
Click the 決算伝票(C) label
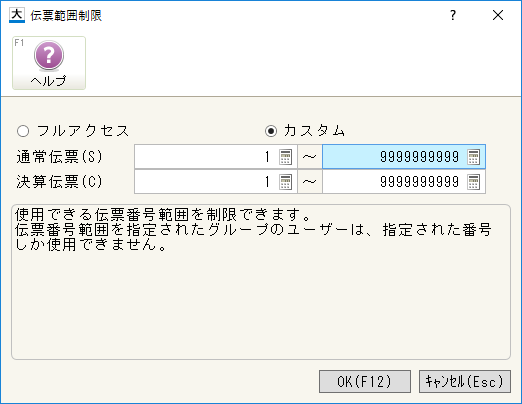pyautogui.click(x=59, y=182)
